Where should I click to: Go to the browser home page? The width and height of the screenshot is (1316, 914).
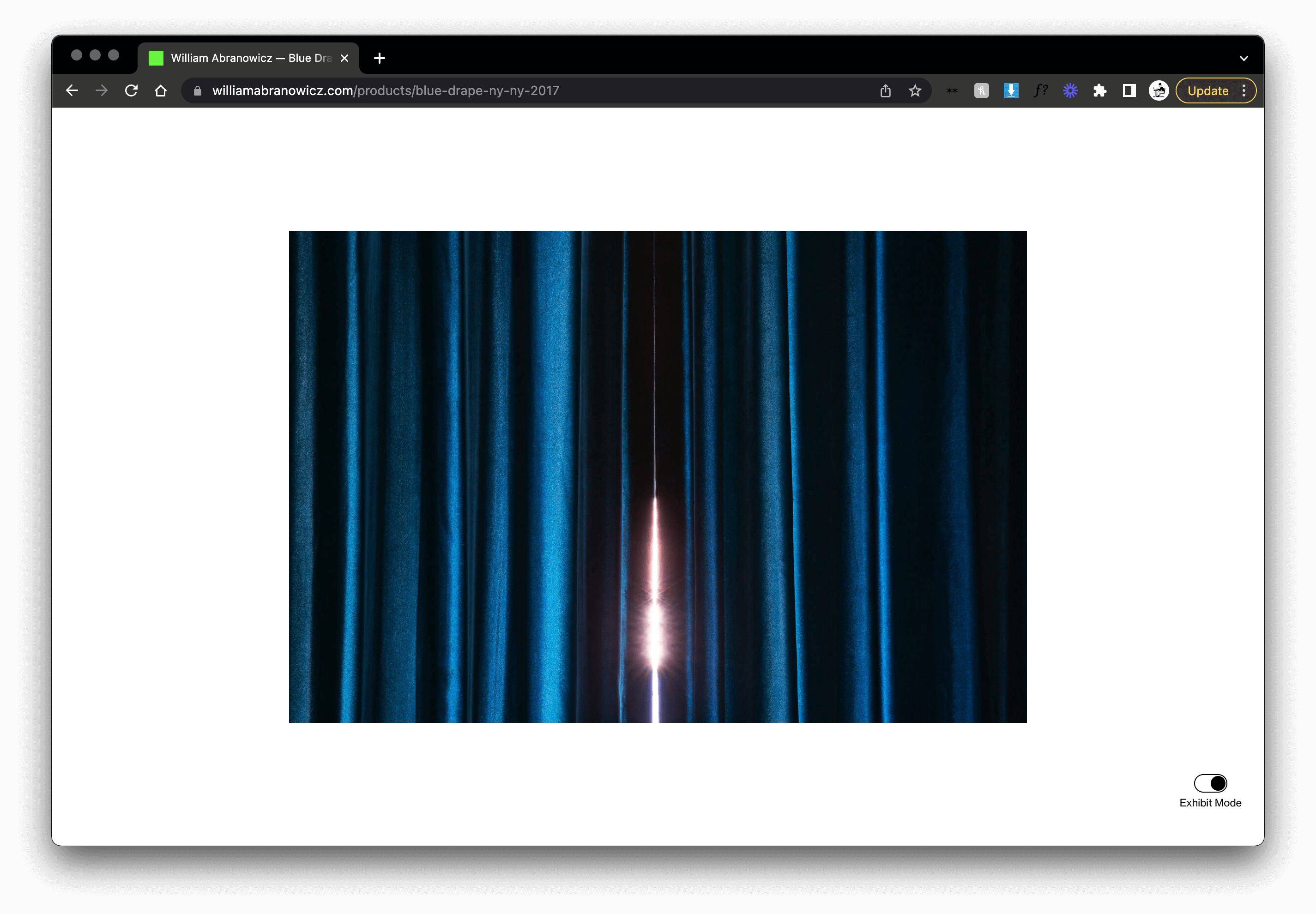[161, 90]
